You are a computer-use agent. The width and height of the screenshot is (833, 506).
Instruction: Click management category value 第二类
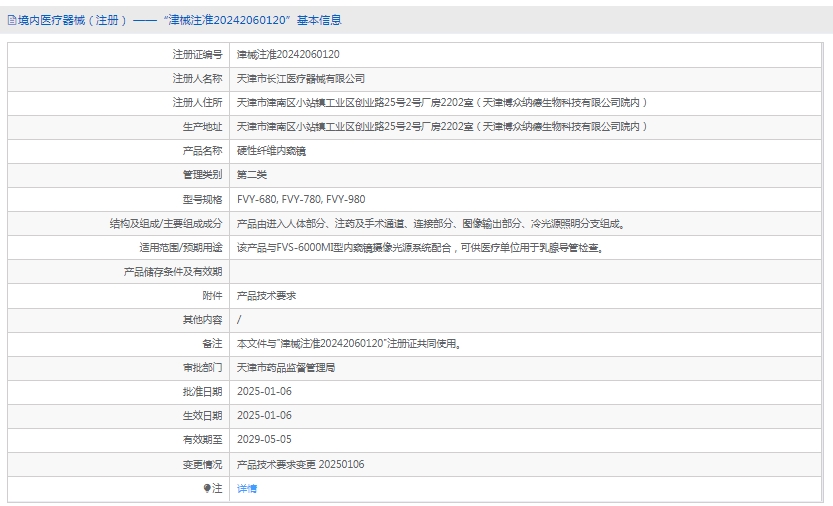click(252, 175)
